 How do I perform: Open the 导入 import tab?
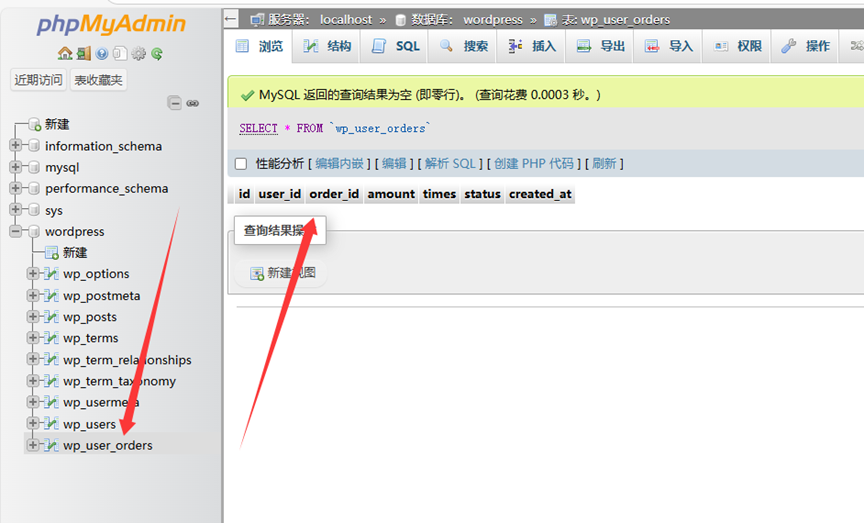(668, 46)
